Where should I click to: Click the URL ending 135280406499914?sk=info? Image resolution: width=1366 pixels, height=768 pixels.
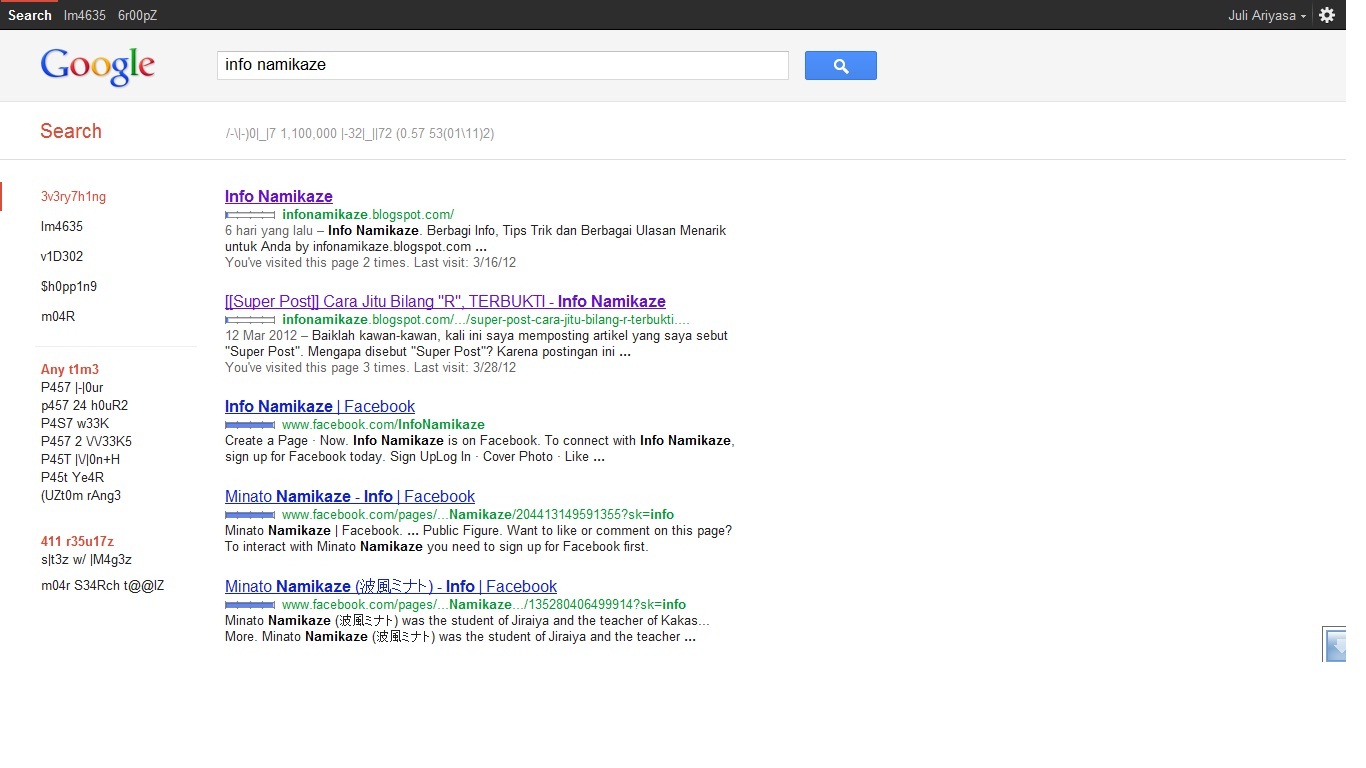coord(484,605)
